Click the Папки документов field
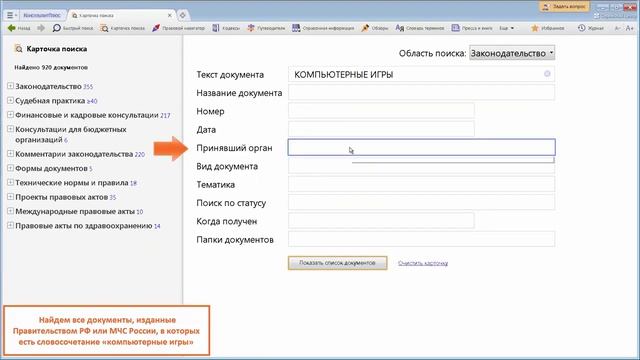 (x=421, y=239)
